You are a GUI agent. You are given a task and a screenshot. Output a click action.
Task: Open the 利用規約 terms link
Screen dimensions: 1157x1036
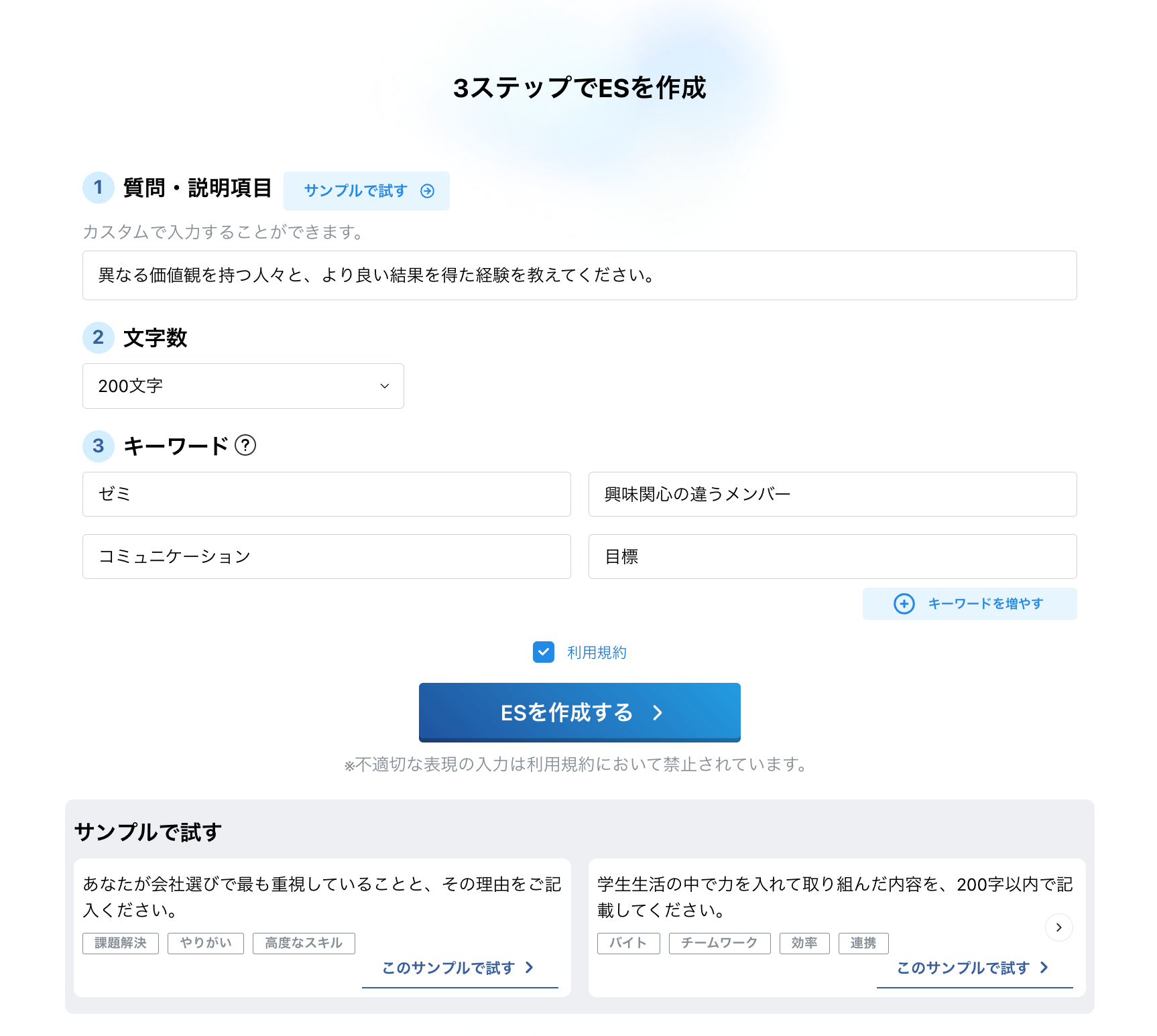[x=597, y=652]
